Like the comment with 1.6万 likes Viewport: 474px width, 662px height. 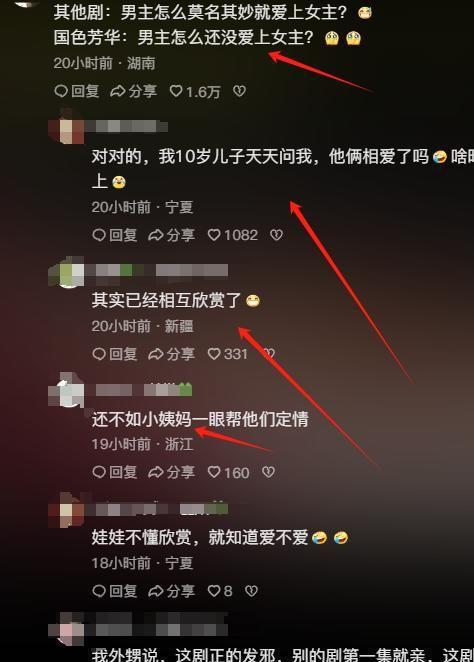point(176,91)
